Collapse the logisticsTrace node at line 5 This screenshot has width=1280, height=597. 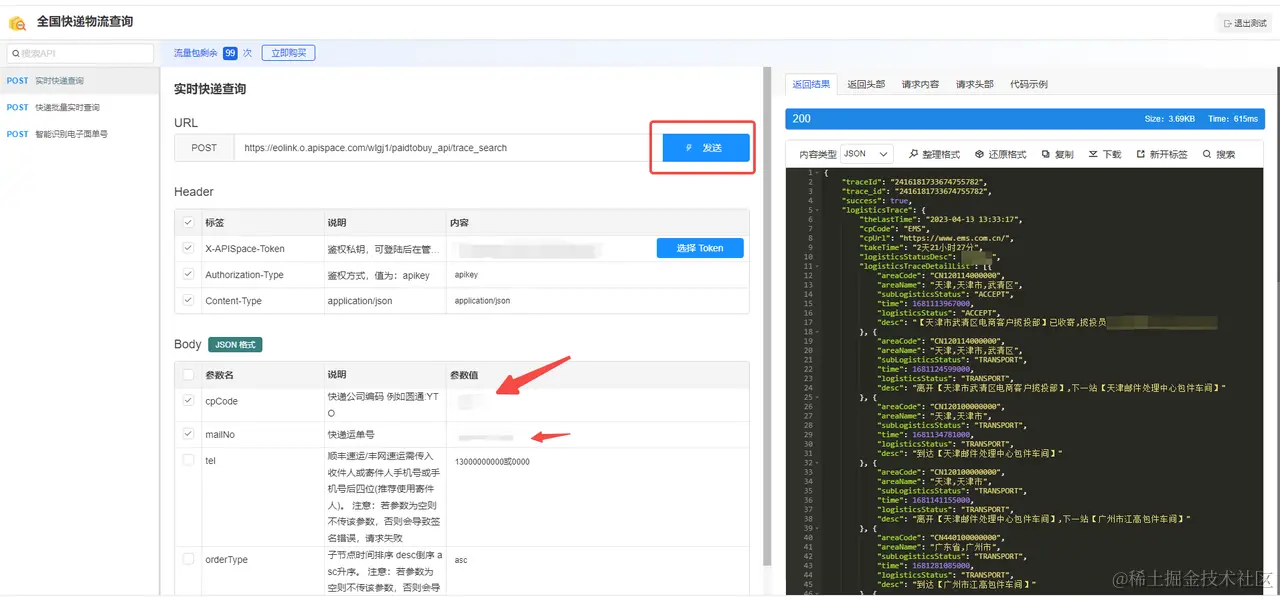pyautogui.click(x=818, y=210)
